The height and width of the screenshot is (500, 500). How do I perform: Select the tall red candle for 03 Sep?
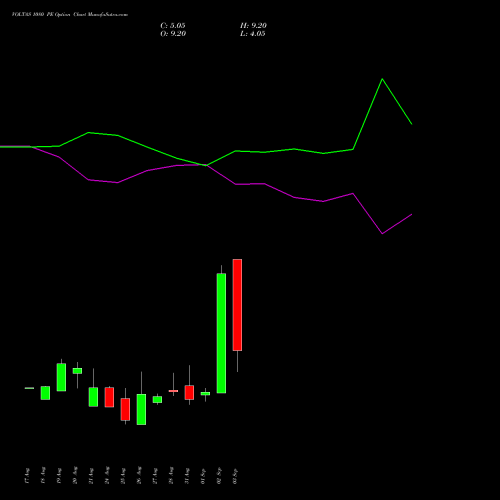(x=237, y=305)
